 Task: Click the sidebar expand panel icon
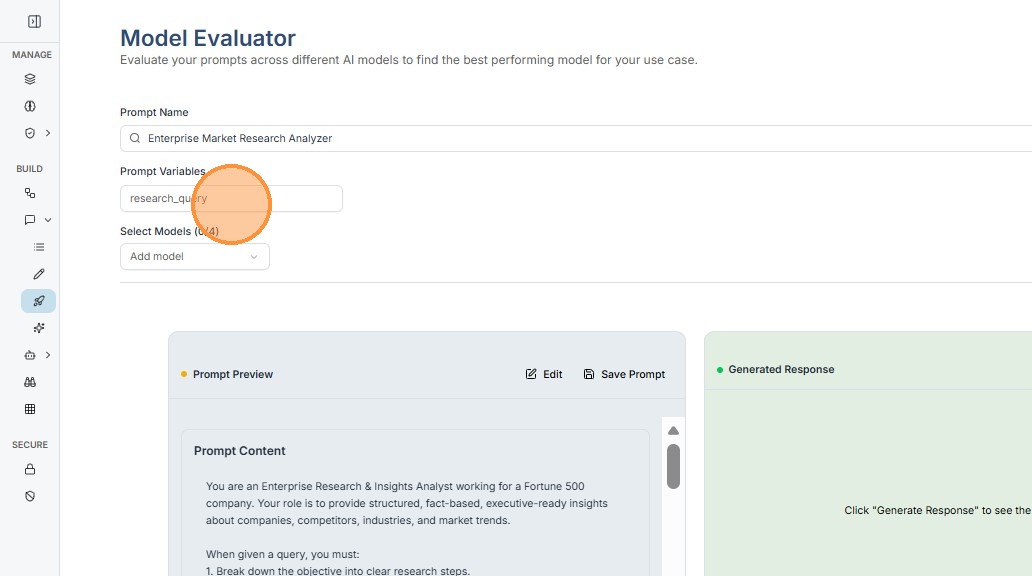(34, 22)
